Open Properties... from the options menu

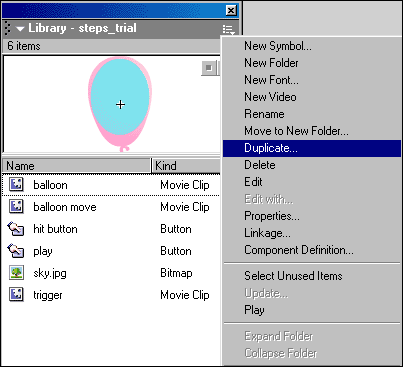click(x=272, y=216)
